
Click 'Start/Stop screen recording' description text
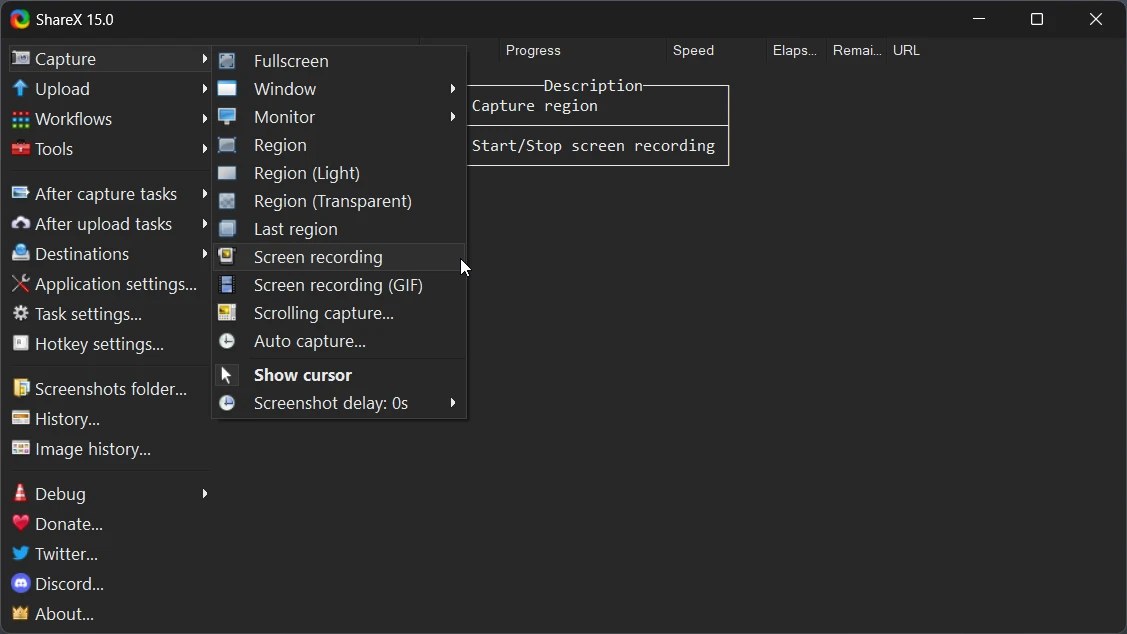pyautogui.click(x=593, y=146)
